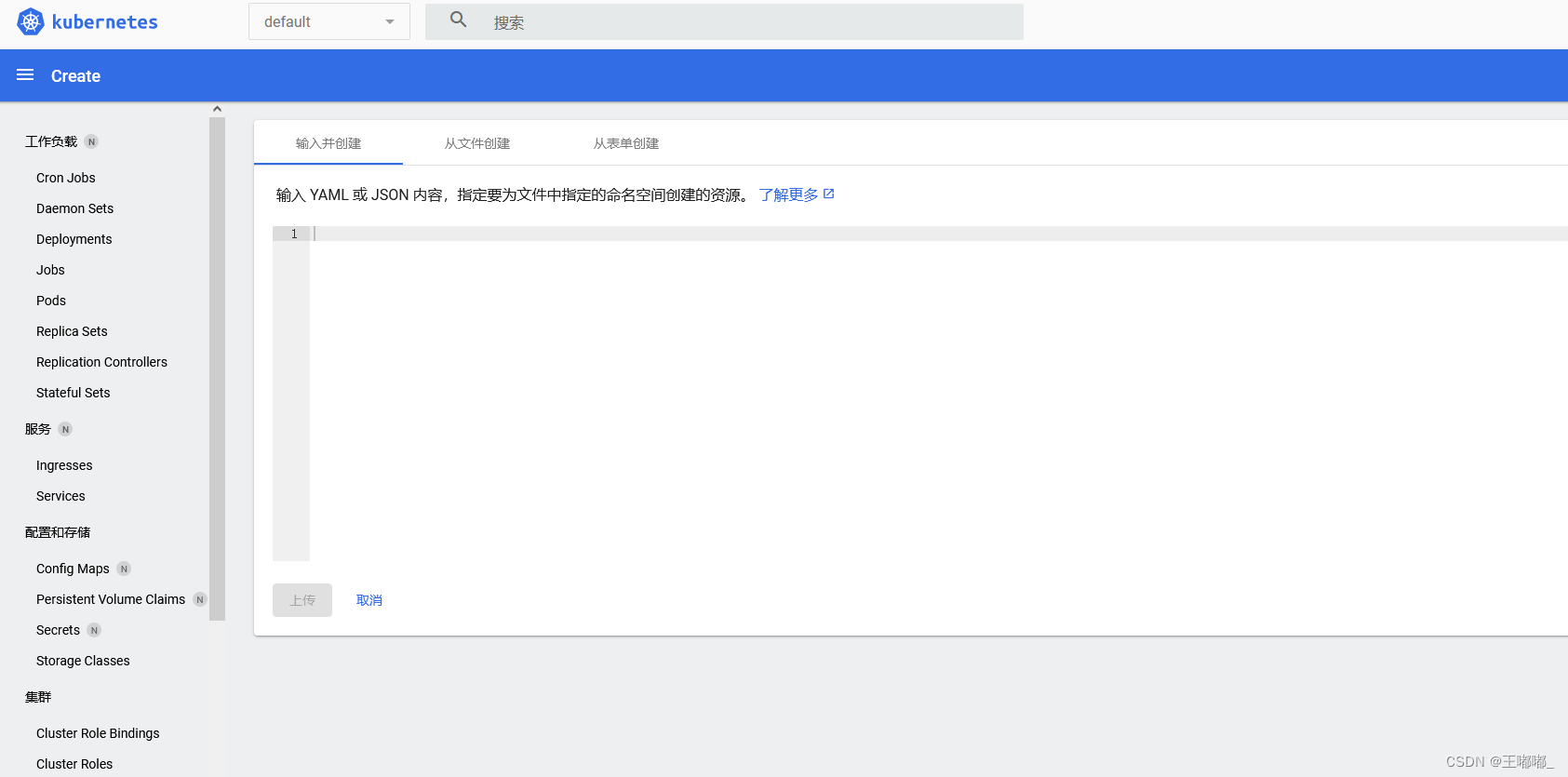1568x777 pixels.
Task: Open Services in the sidebar
Action: (60, 496)
